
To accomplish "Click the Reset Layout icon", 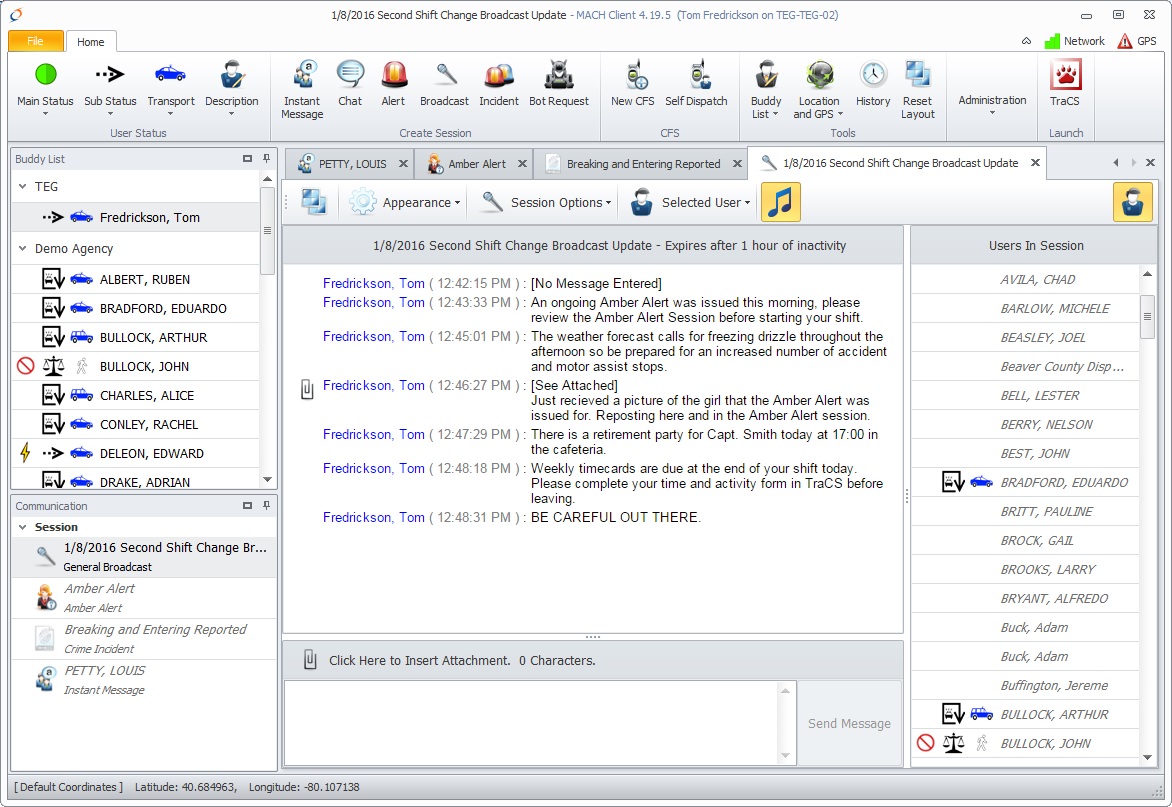I will pyautogui.click(x=917, y=77).
